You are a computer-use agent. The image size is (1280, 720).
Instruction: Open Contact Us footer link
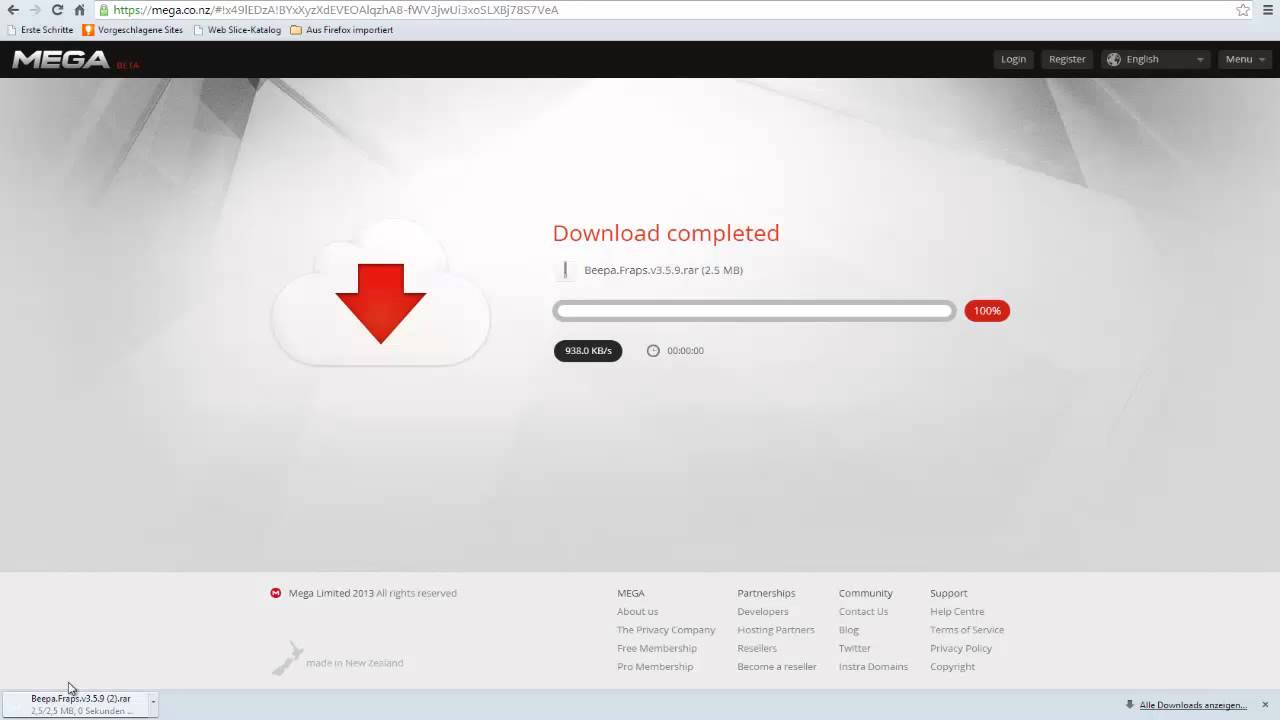[x=863, y=612]
